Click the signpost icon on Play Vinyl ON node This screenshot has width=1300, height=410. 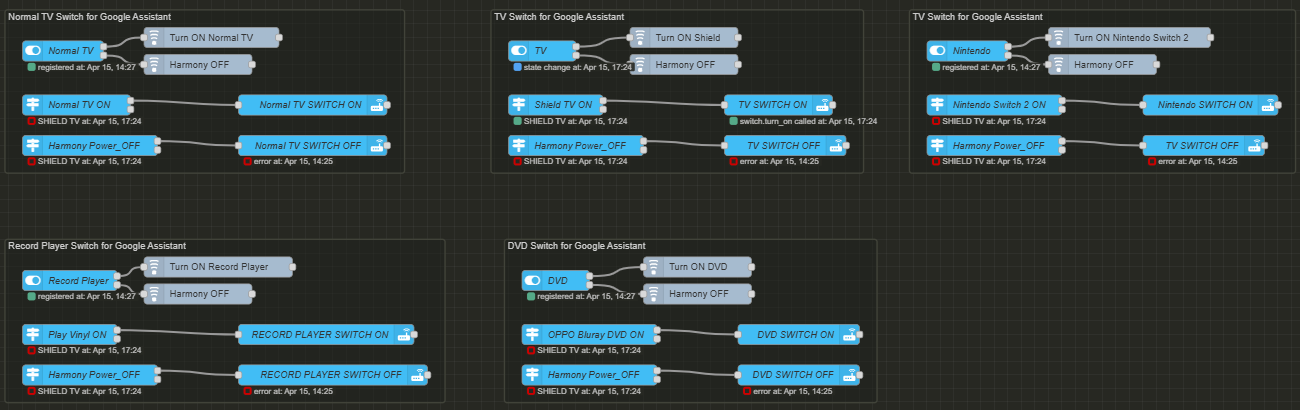pyautogui.click(x=33, y=335)
